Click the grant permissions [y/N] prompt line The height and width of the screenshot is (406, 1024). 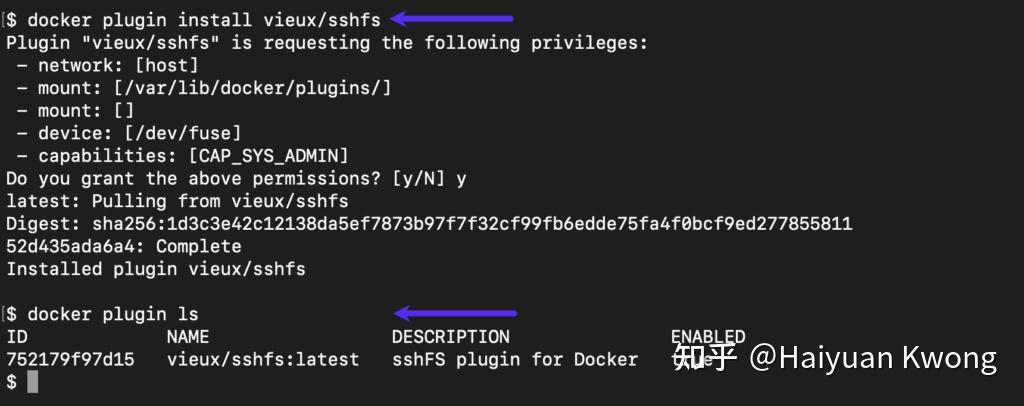click(236, 178)
